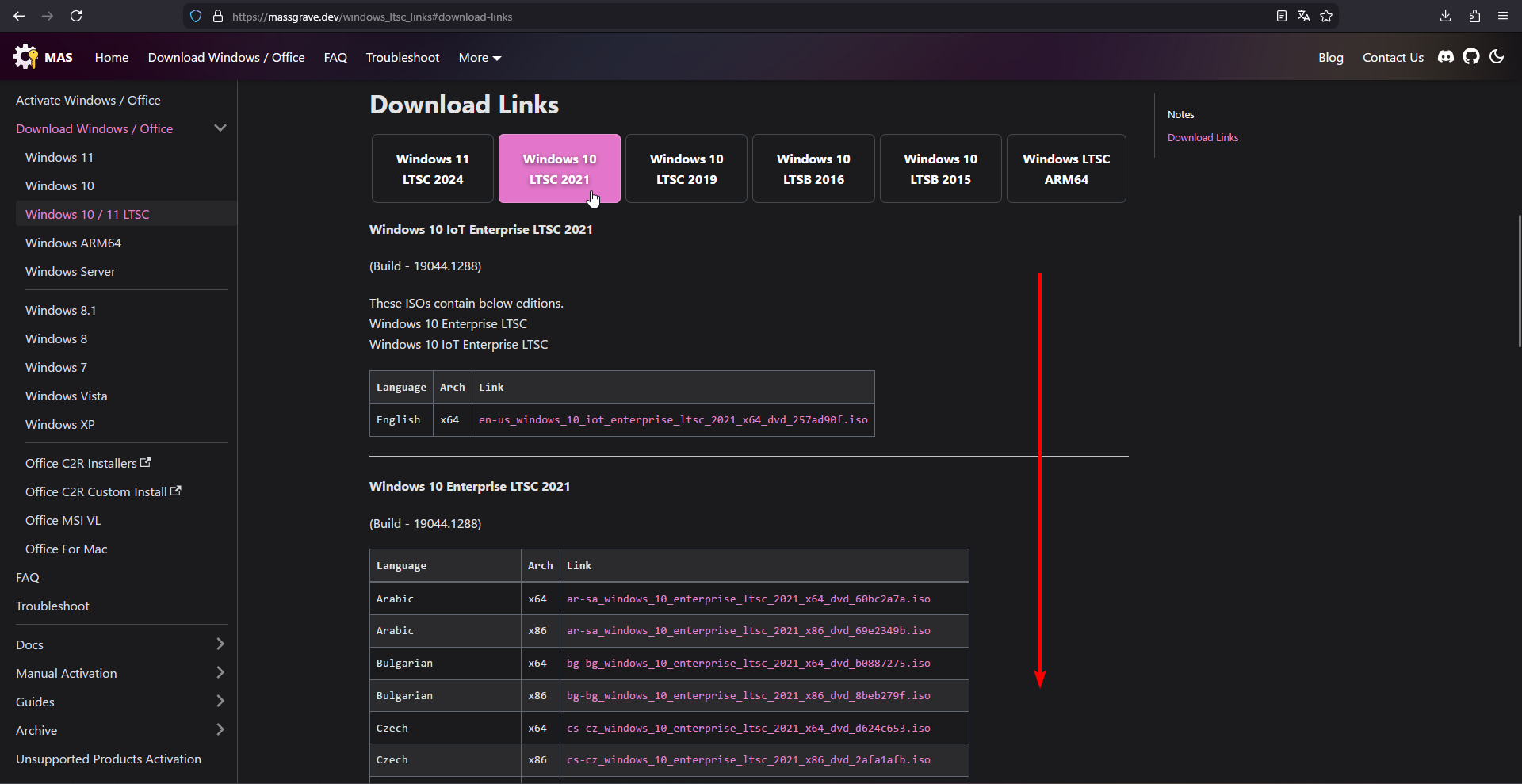Select the Windows 10 LTSC 2019 tab

point(686,169)
